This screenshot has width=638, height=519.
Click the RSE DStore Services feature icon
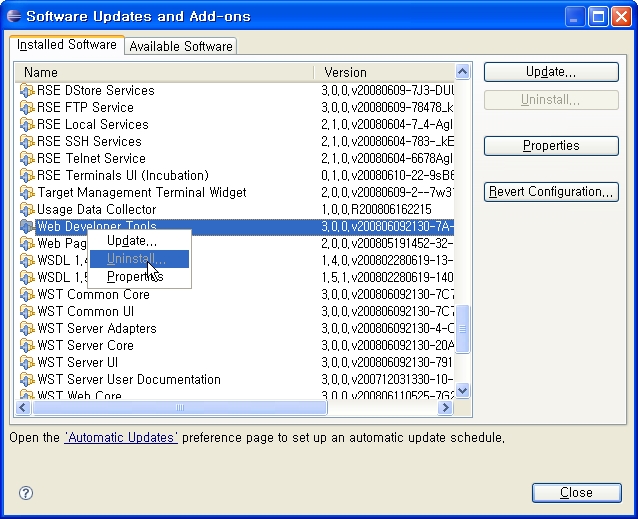click(27, 90)
